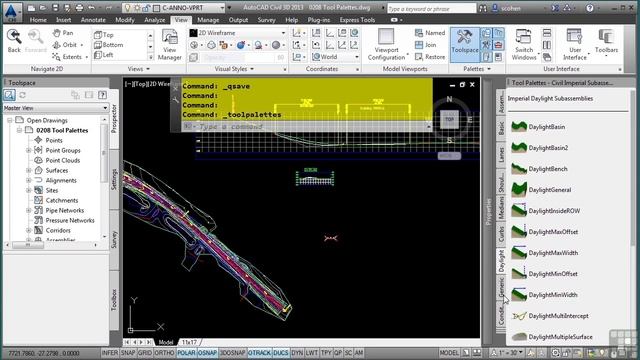
Task: Select the DaylightMinWidth subassembly
Action: point(544,295)
